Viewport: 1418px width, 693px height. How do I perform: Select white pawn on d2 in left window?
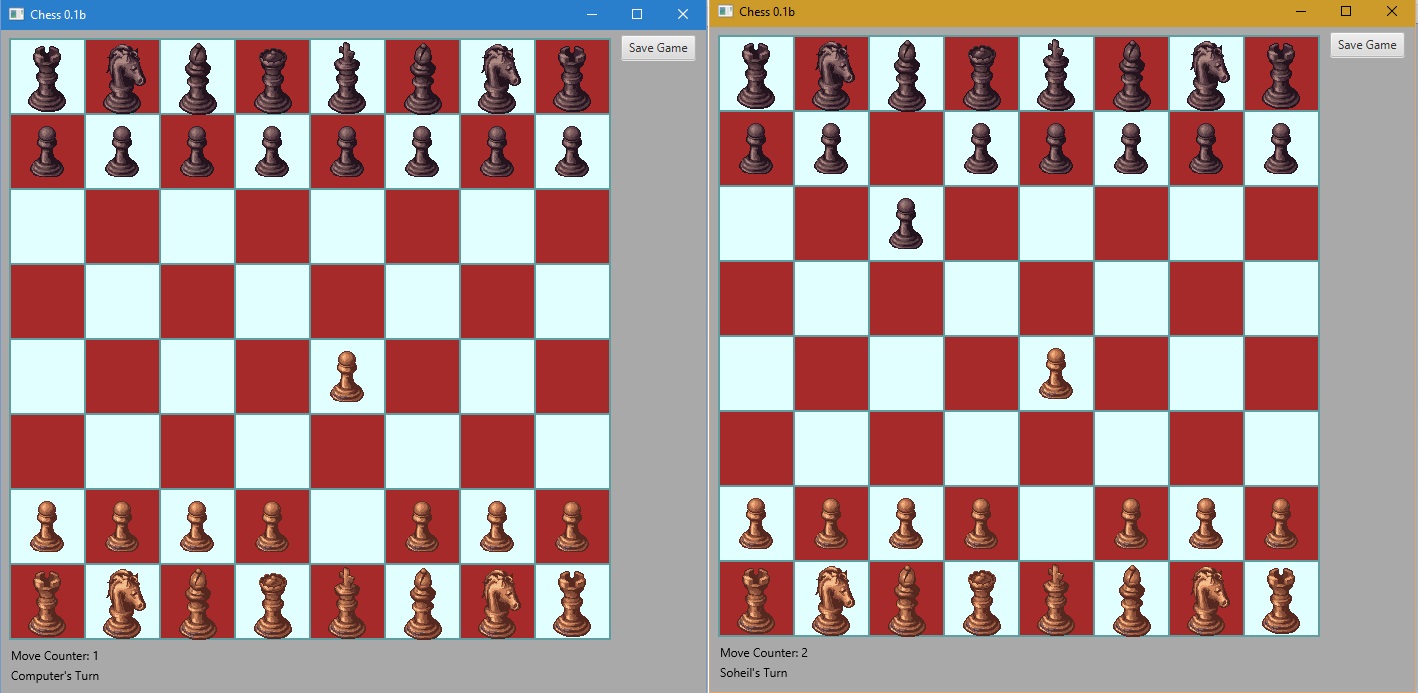pos(272,527)
